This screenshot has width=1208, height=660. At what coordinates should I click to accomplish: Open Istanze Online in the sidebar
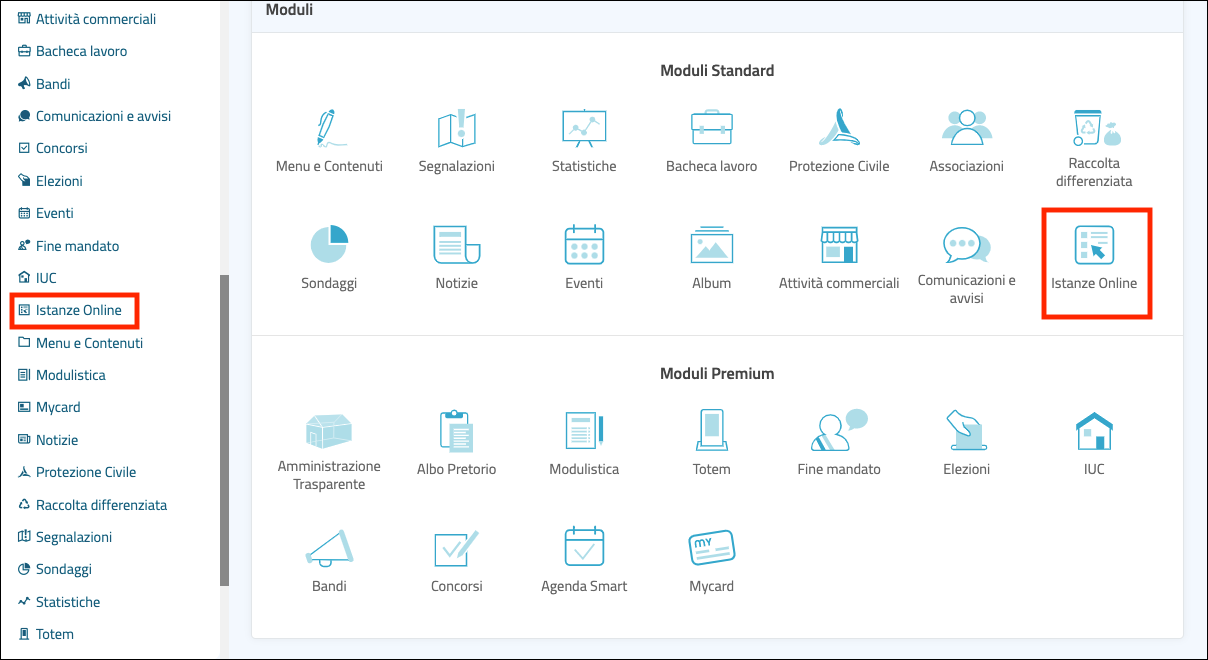point(78,310)
